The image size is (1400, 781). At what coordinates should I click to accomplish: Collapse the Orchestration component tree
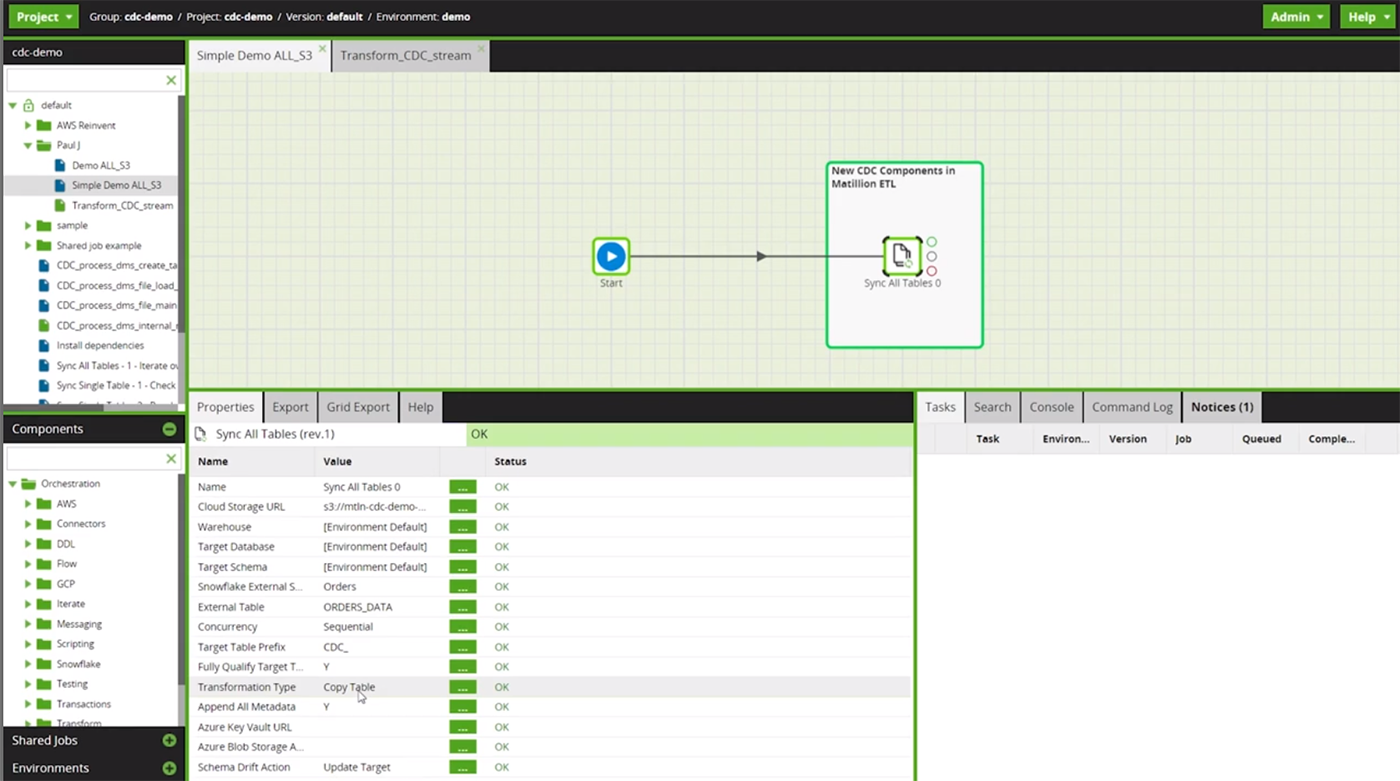coord(13,484)
